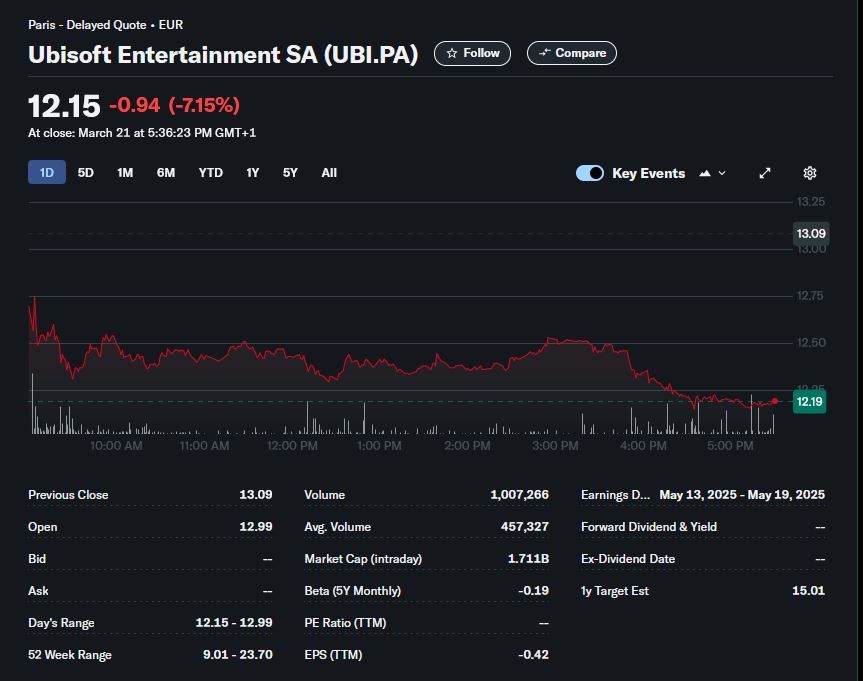The height and width of the screenshot is (681, 863).
Task: Switch to the 1M range tab
Action: 125,173
